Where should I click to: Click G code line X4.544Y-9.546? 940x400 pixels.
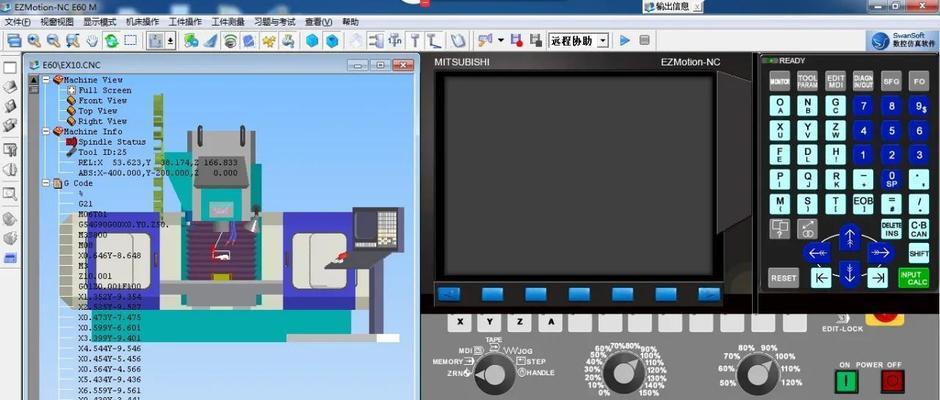pyautogui.click(x=110, y=348)
